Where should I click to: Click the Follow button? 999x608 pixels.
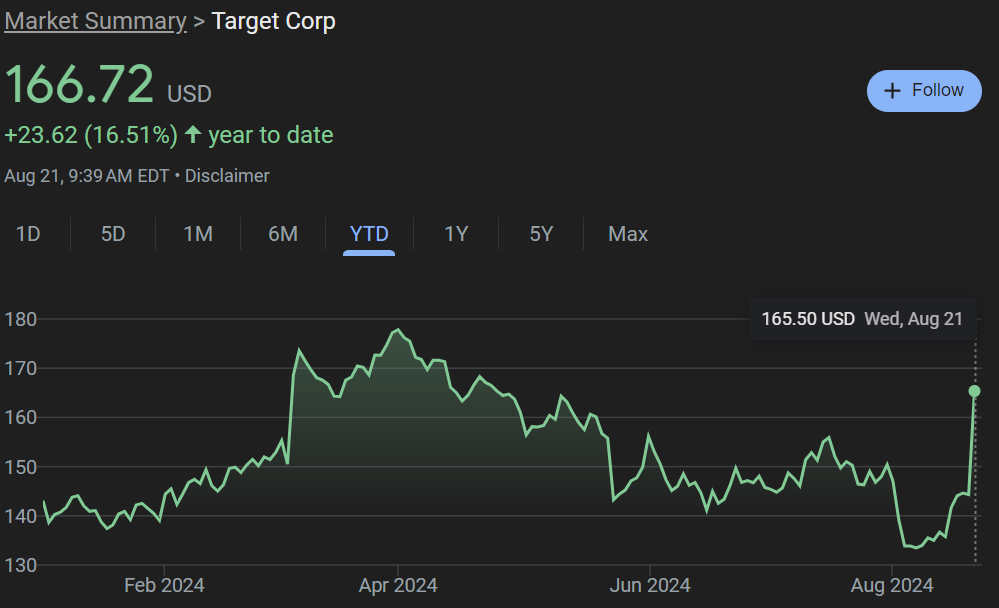click(924, 90)
